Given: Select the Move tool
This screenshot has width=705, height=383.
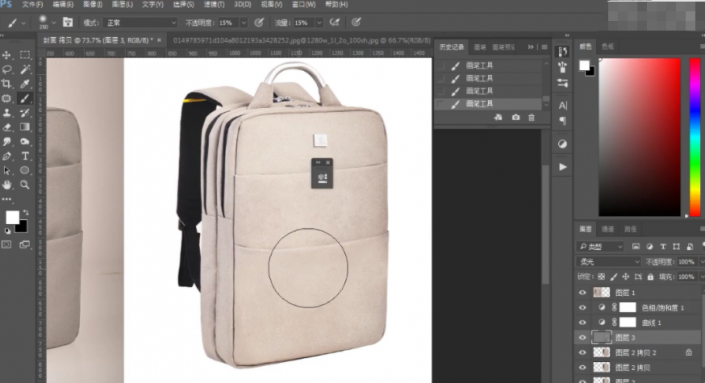Looking at the screenshot, I should coord(7,55).
